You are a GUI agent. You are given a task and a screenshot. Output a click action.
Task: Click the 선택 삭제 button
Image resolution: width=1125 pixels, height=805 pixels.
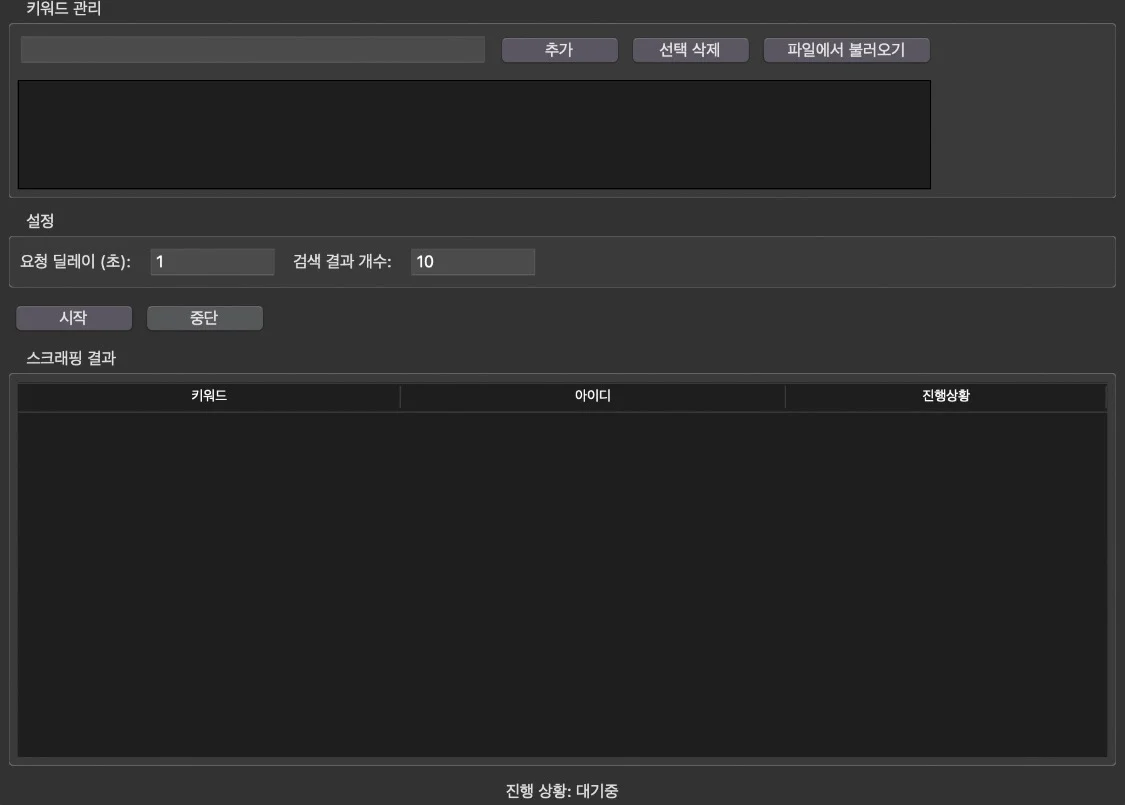pyautogui.click(x=690, y=50)
